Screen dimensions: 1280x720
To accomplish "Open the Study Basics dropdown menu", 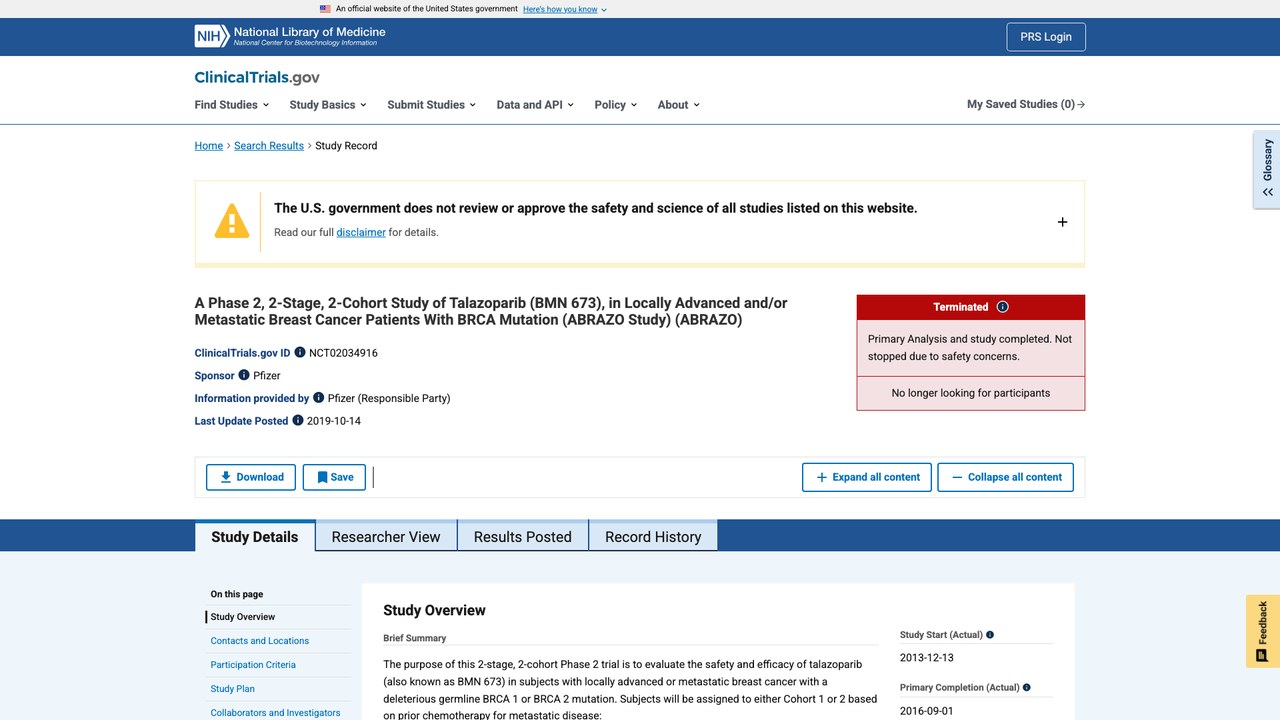I will click(328, 105).
